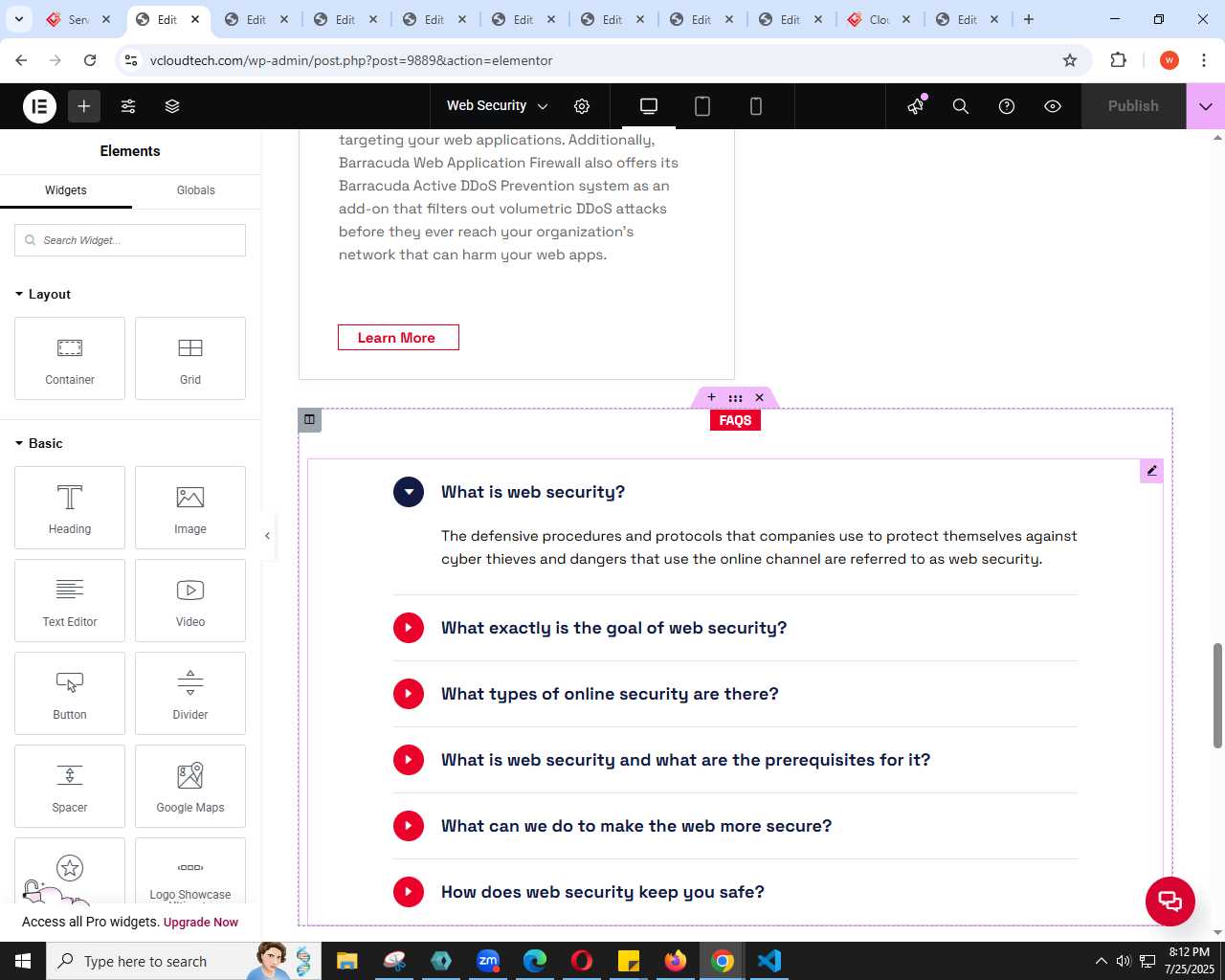Open the Structure layers icon
Screen dimensions: 1225x980
[x=172, y=106]
